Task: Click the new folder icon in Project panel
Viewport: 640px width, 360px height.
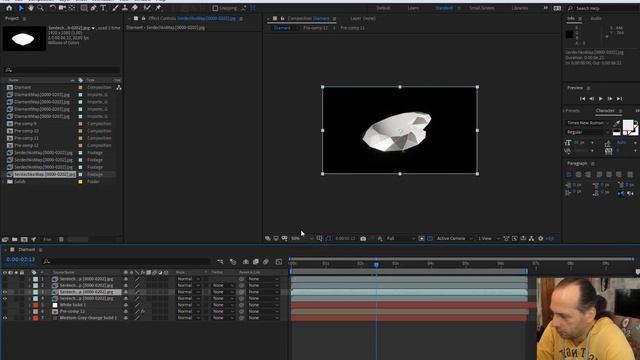Action: (x=15, y=240)
